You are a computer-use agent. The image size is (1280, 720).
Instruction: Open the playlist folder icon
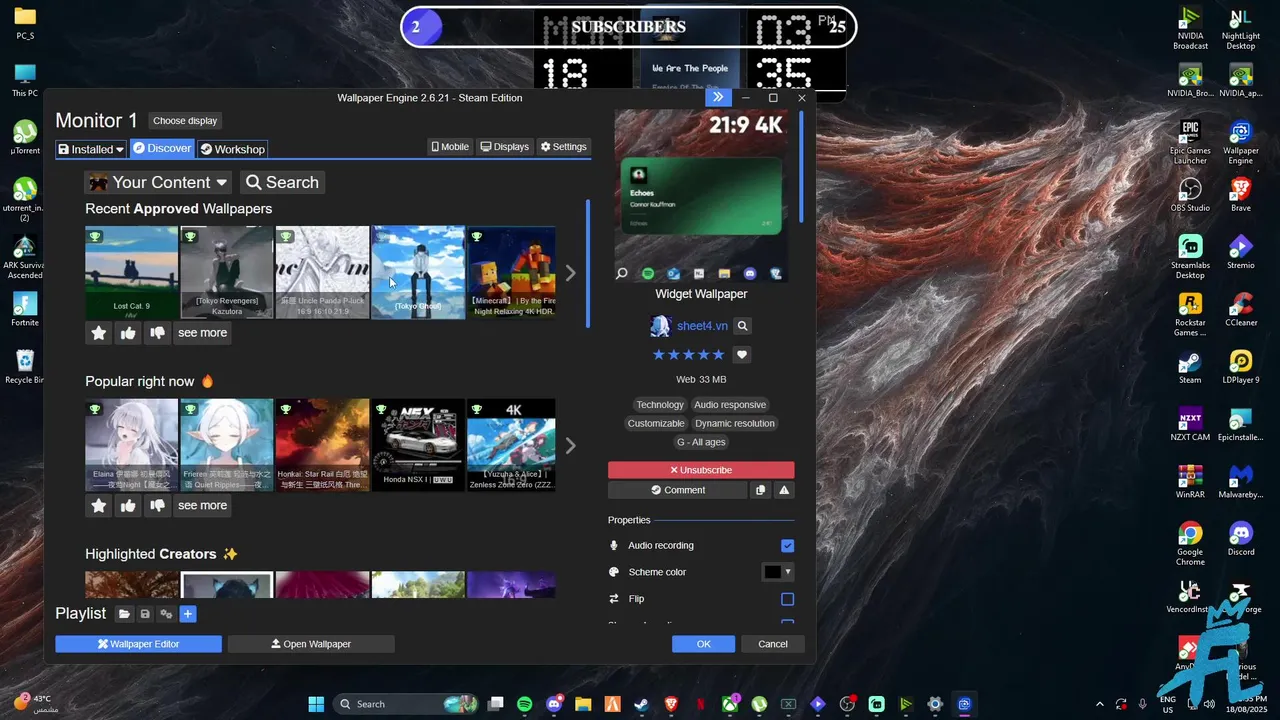[x=124, y=614]
